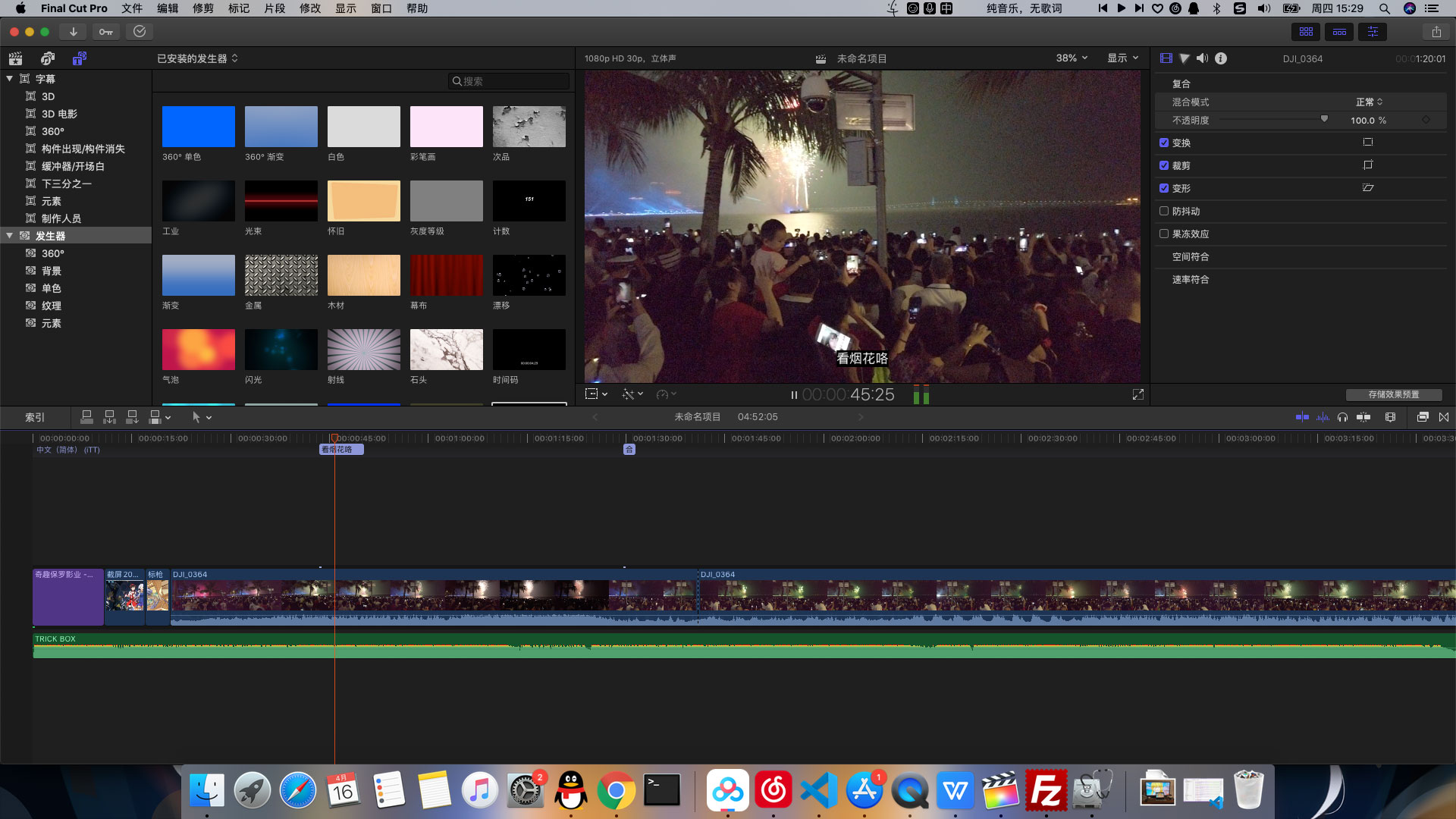Open the 编辑 menu
Screen dimensions: 1456x819
tap(168, 8)
